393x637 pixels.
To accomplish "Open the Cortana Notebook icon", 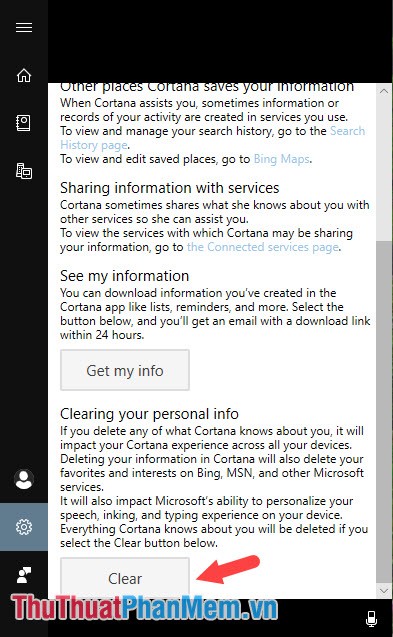I will tap(24, 123).
